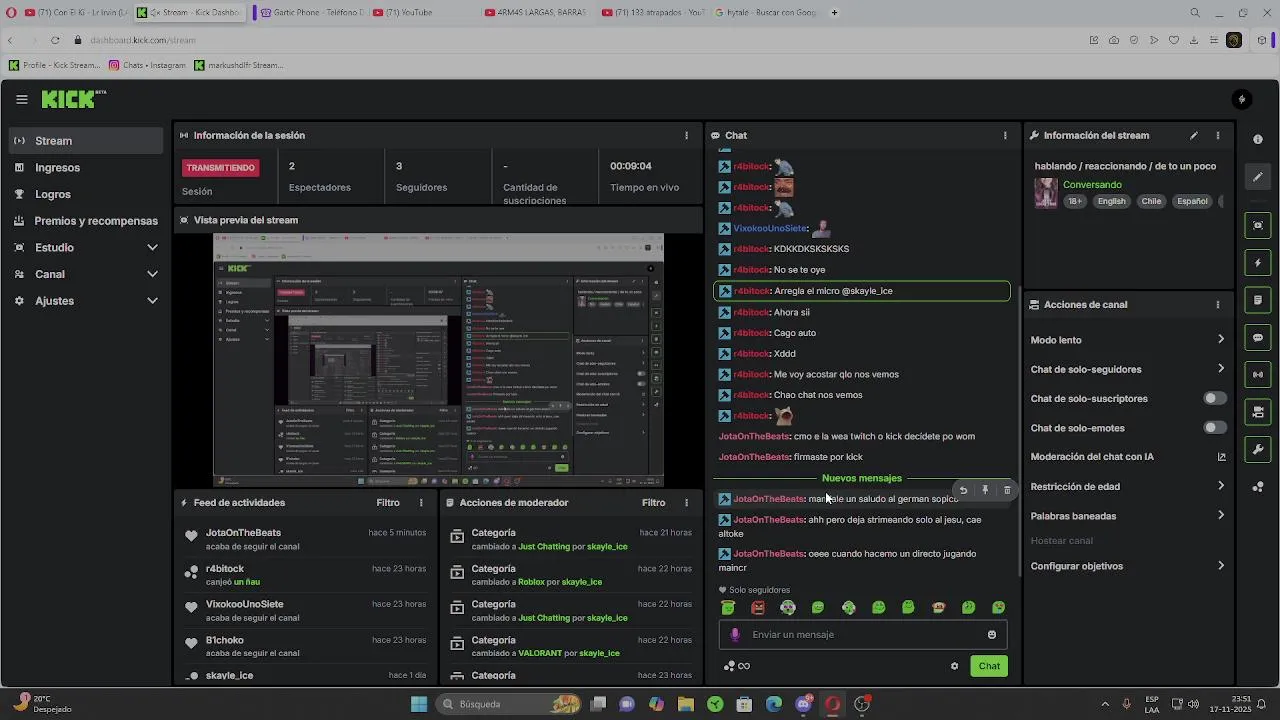Open Información del stream three-dot menu
The height and width of the screenshot is (720, 1280).
(x=1217, y=135)
